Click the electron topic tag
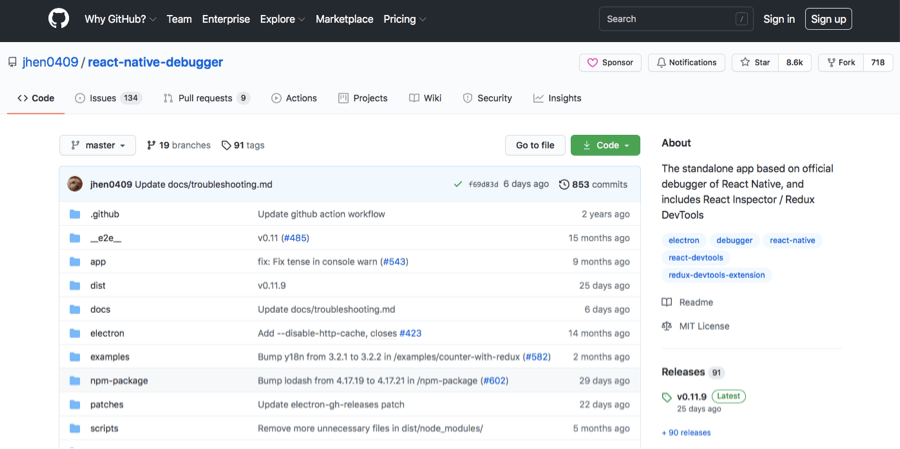 684,241
